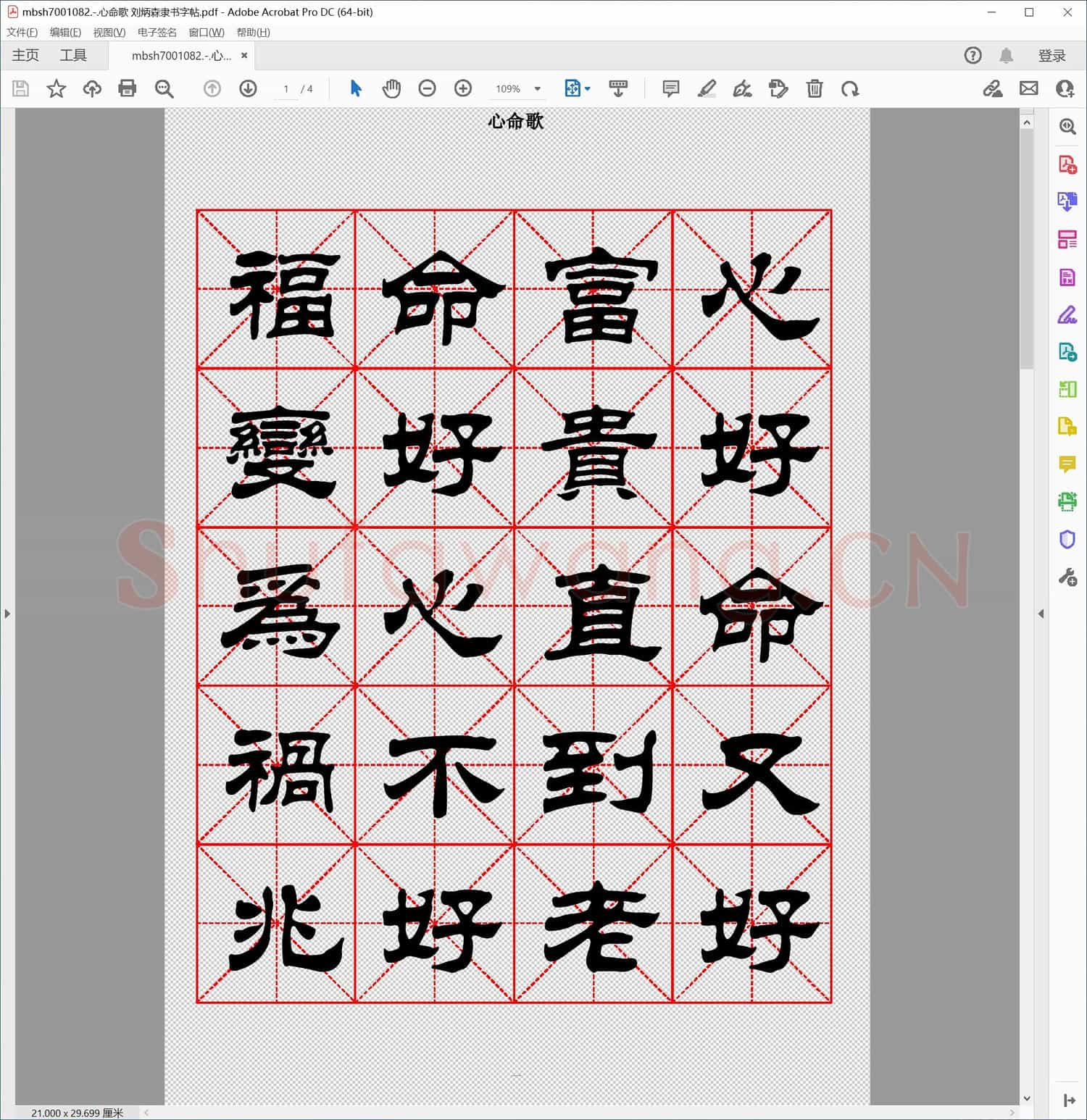Open the zoom level dropdown

pos(536,88)
